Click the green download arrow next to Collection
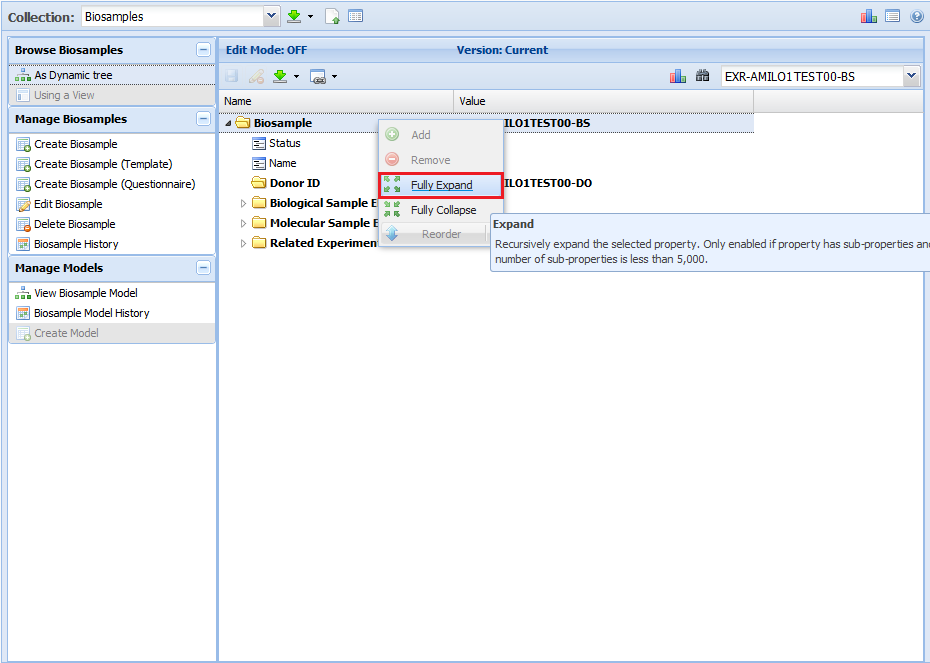 point(294,17)
